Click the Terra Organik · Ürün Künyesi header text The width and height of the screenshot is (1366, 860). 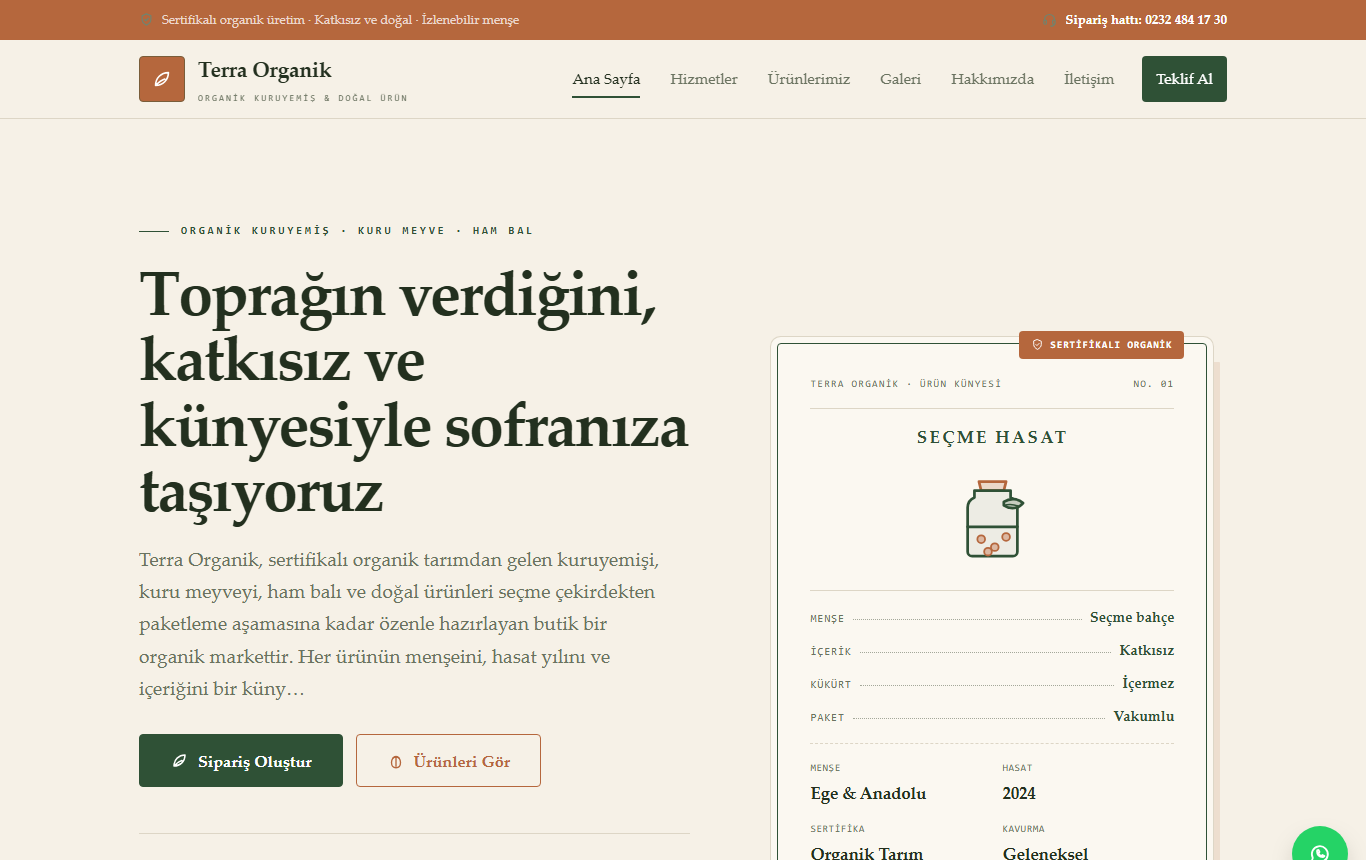[906, 384]
